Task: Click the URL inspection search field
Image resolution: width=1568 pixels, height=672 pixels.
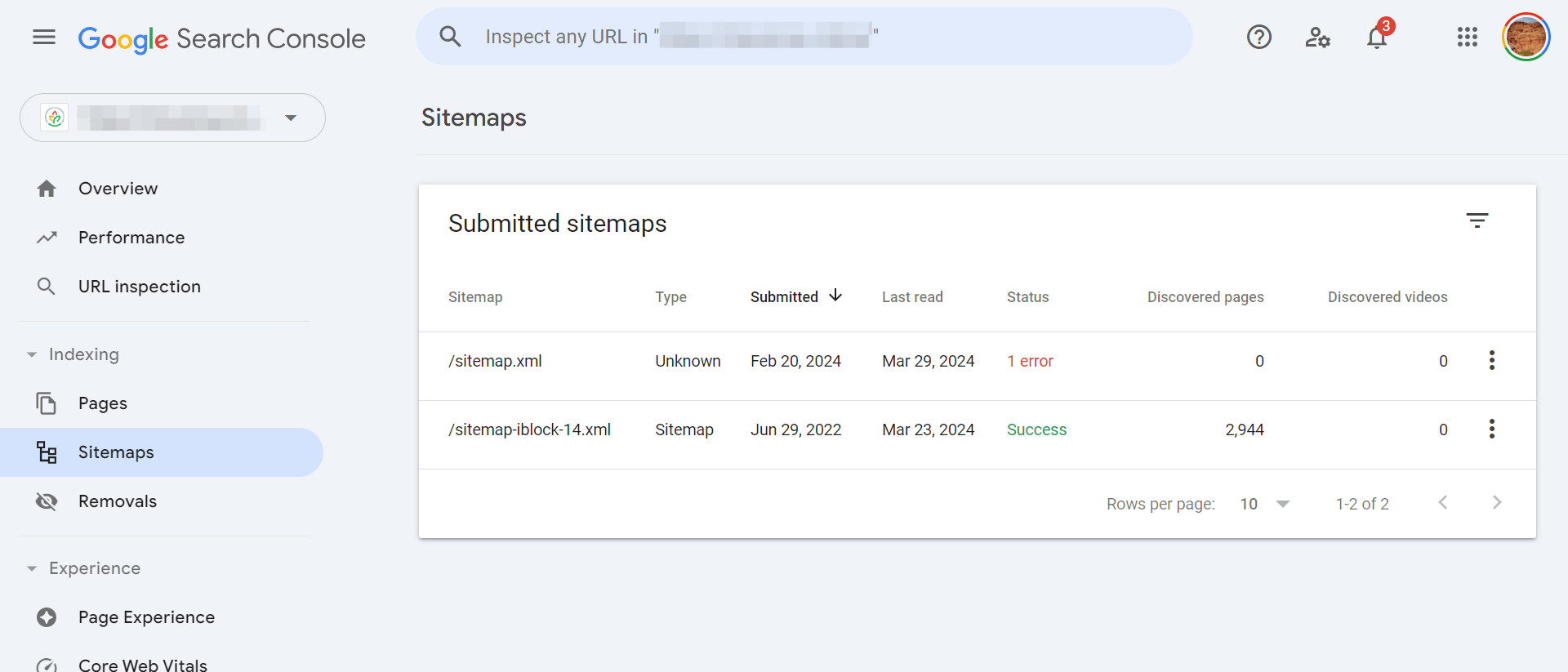Action: coord(804,37)
